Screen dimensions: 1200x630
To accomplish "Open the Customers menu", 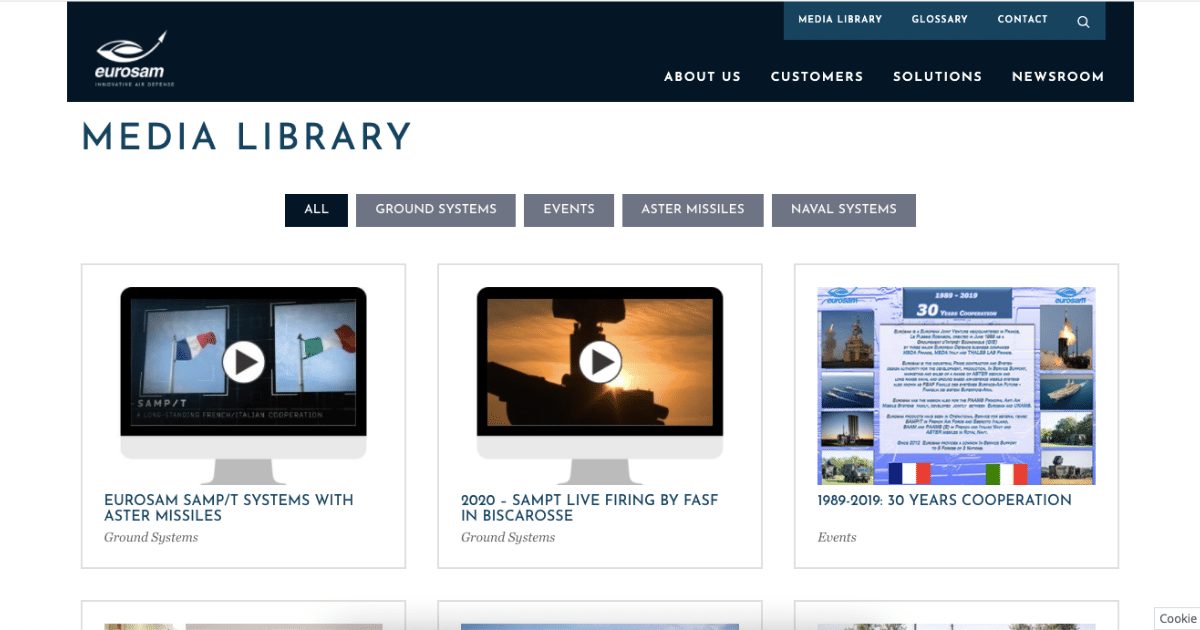I will [817, 76].
